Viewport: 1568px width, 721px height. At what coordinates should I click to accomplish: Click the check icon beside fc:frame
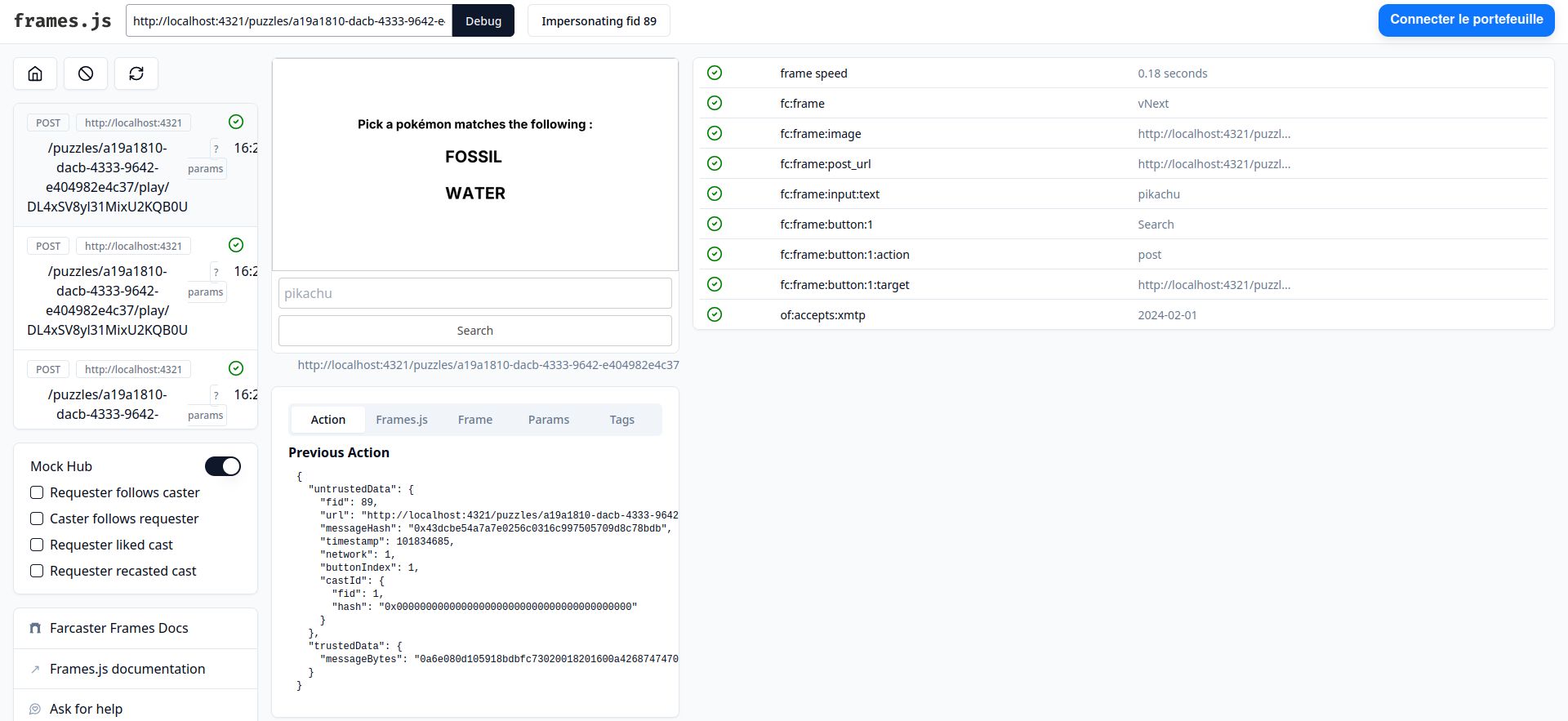point(715,103)
